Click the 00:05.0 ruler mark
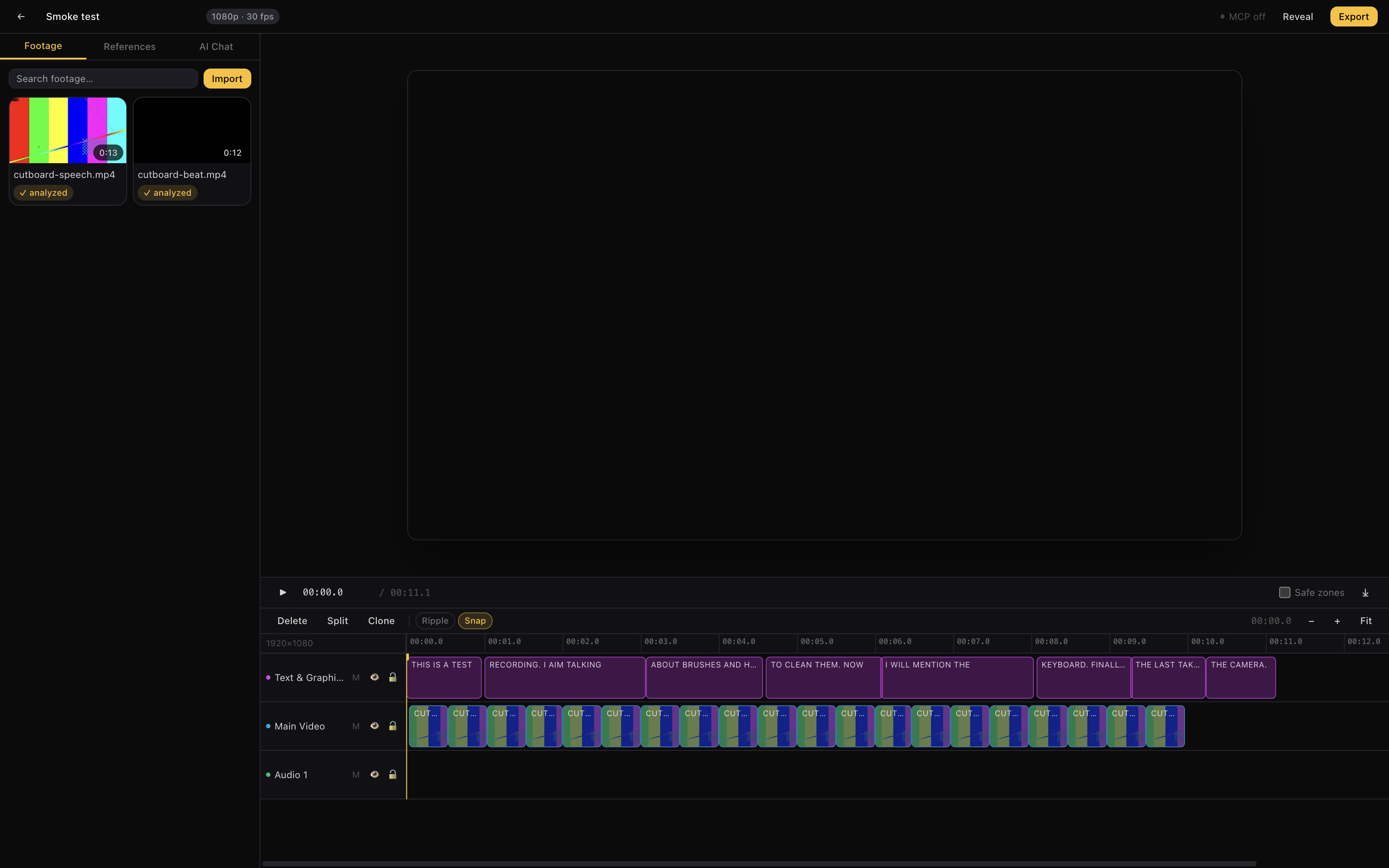 817,642
